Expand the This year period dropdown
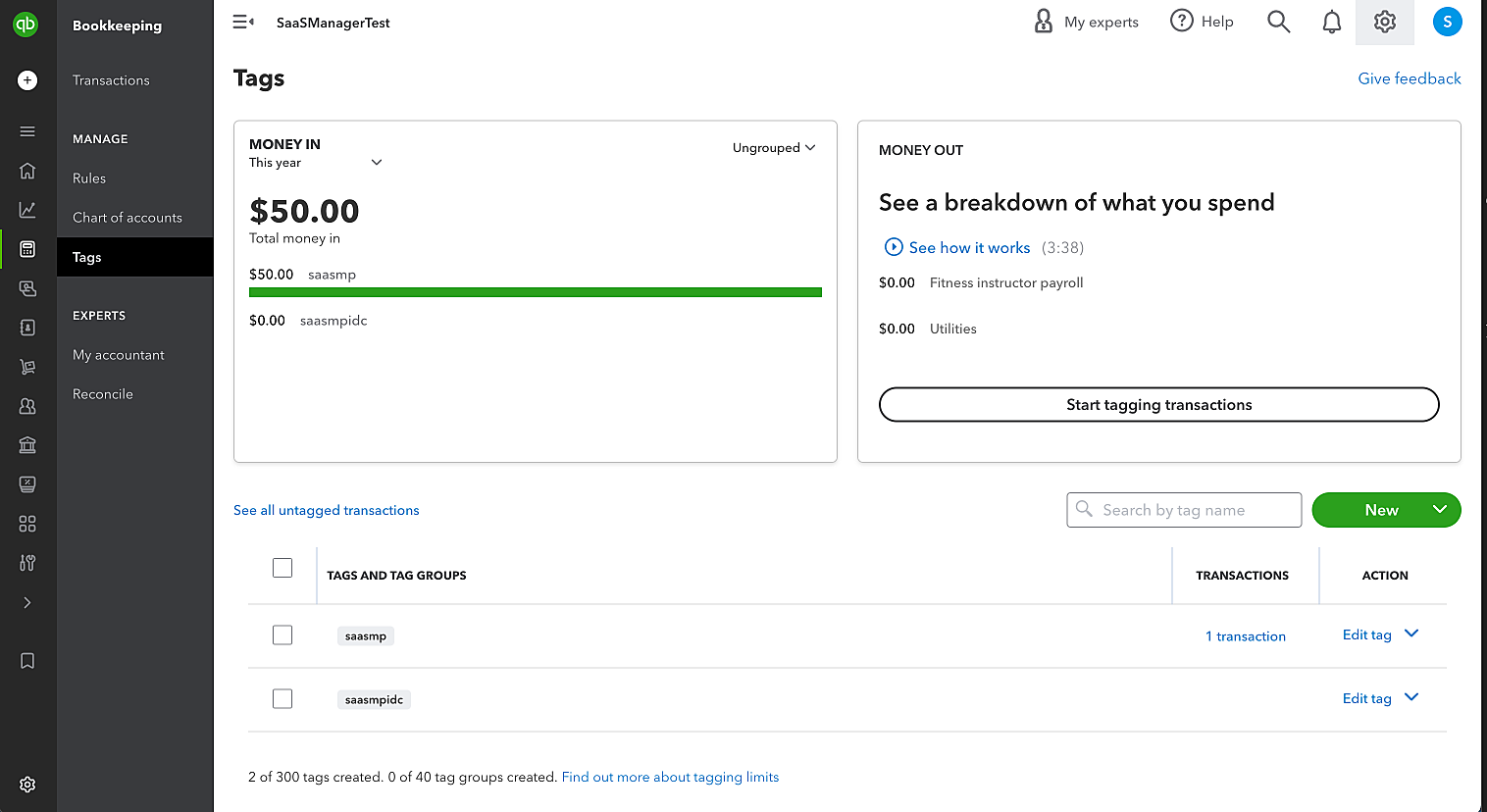Viewport: 1487px width, 812px height. 376,163
